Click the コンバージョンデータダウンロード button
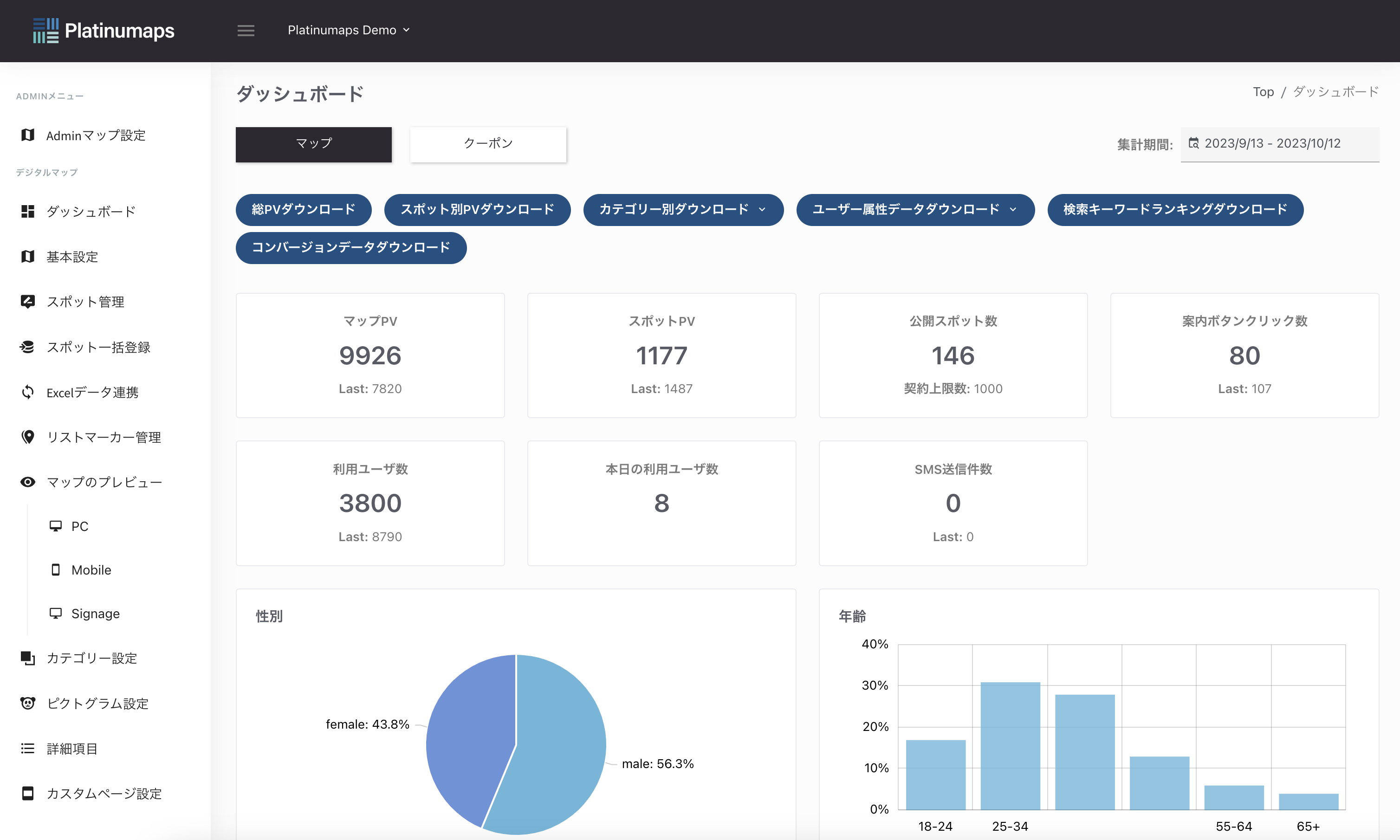This screenshot has height=840, width=1400. [351, 247]
